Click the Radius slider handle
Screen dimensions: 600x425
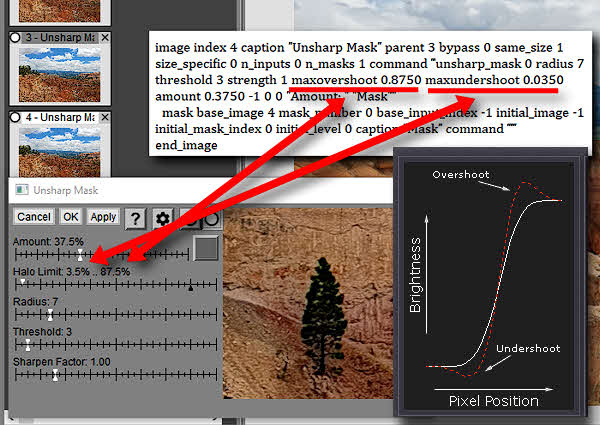48,314
